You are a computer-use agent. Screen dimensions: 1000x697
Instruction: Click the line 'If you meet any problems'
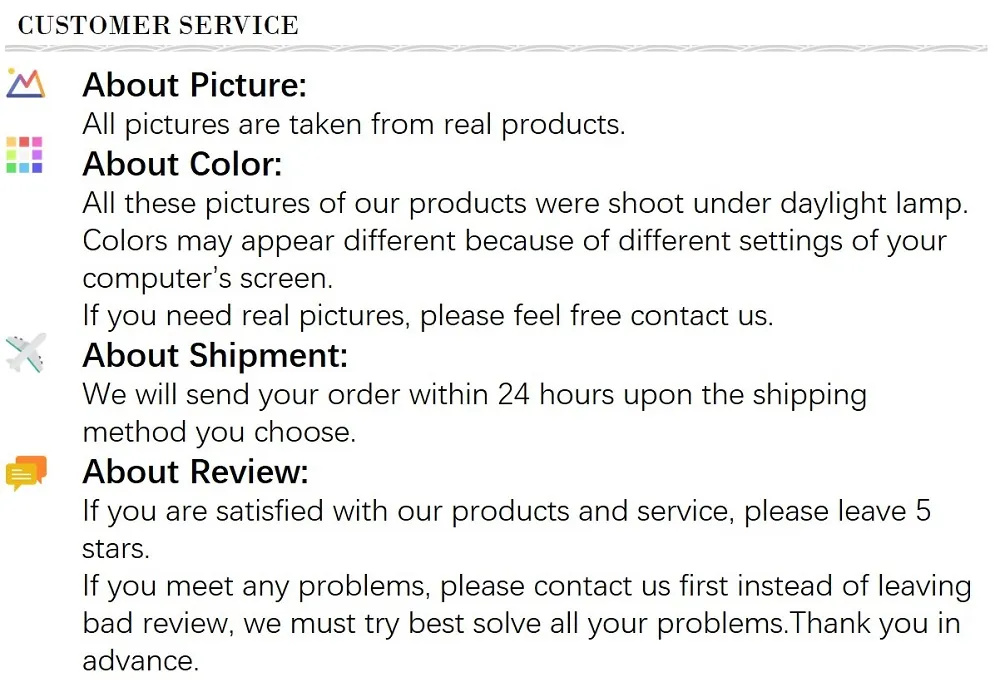click(527, 587)
